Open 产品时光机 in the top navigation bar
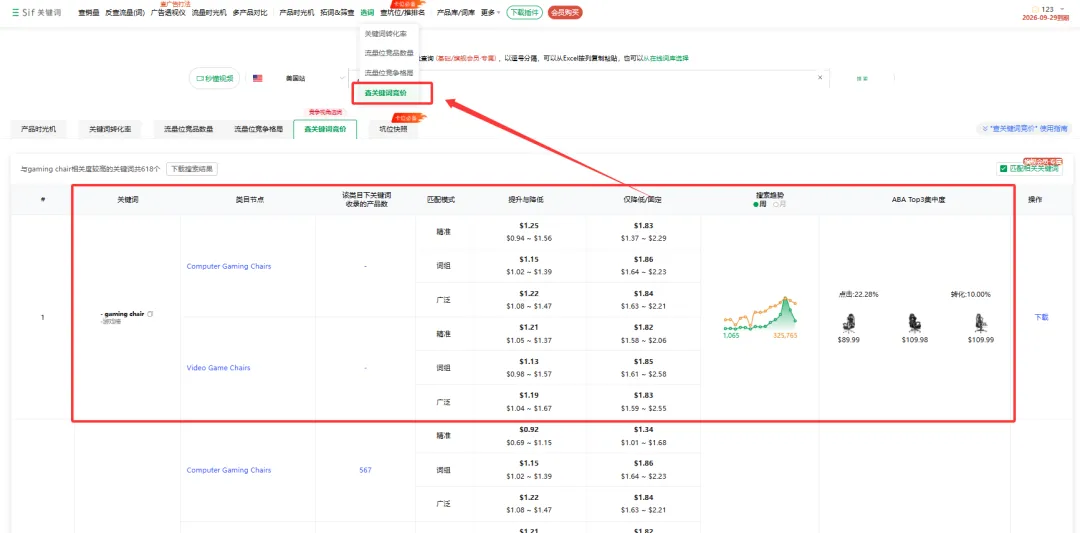The height and width of the screenshot is (533, 1080). point(297,12)
